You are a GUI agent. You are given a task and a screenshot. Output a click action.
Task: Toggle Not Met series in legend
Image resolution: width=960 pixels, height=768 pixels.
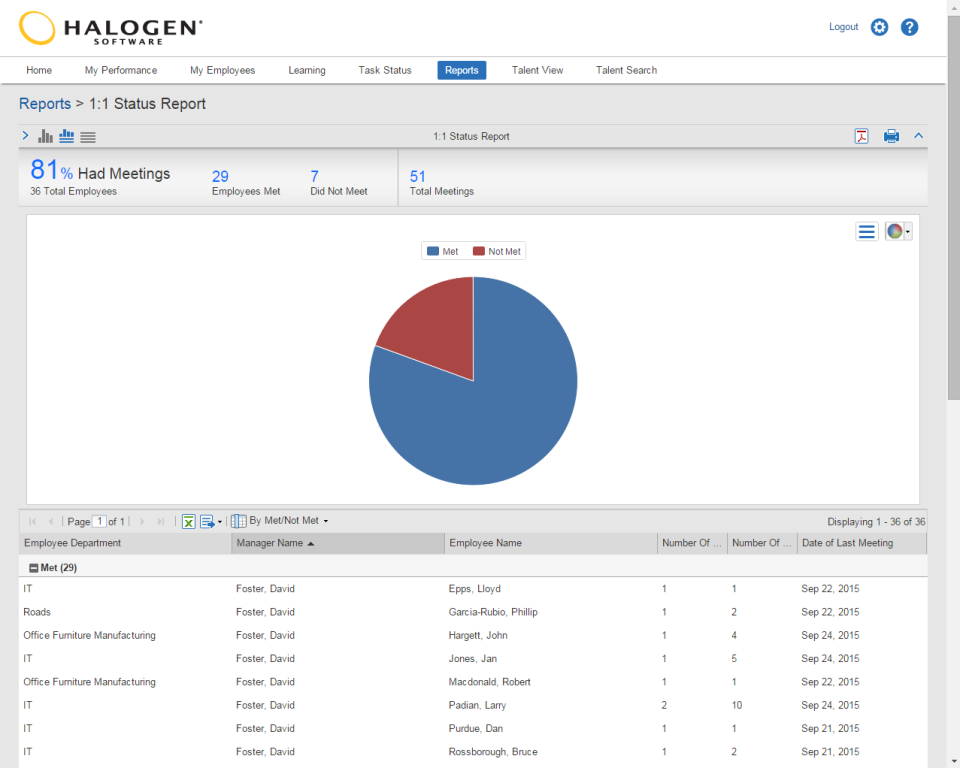(497, 251)
